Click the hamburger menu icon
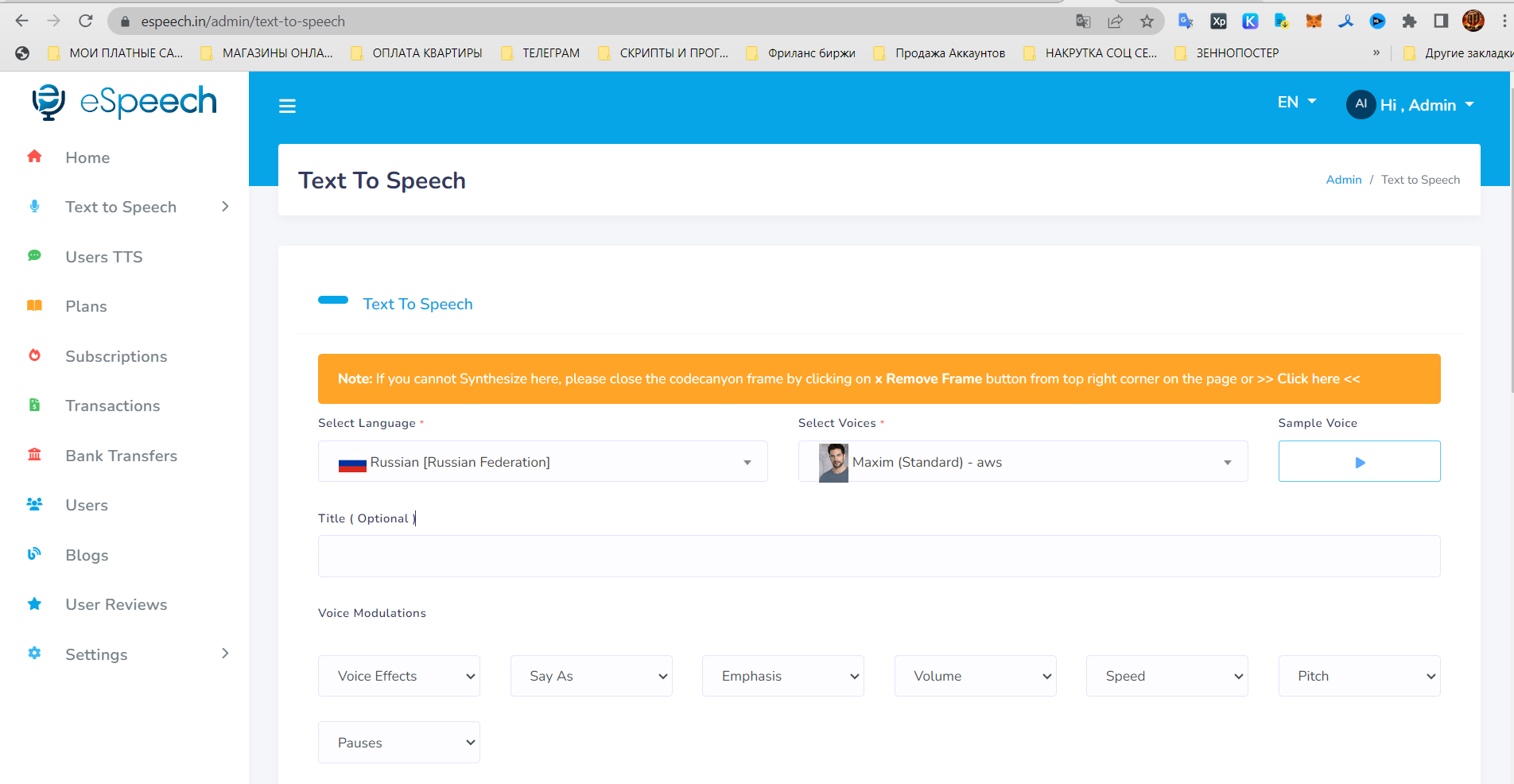Screen dimensions: 1514x784 click(x=287, y=107)
